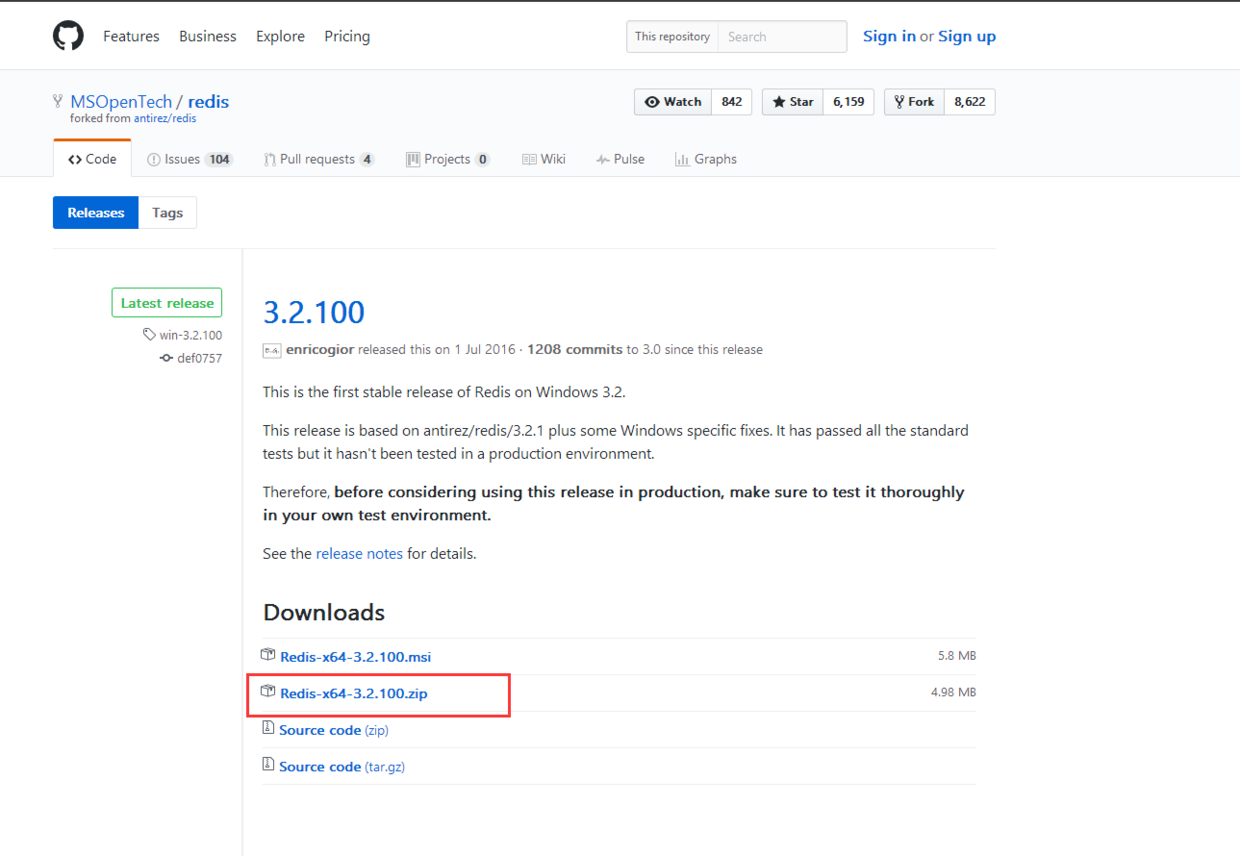Viewport: 1240px width, 856px height.
Task: Open the 1208 commits comparison link
Action: tap(575, 350)
